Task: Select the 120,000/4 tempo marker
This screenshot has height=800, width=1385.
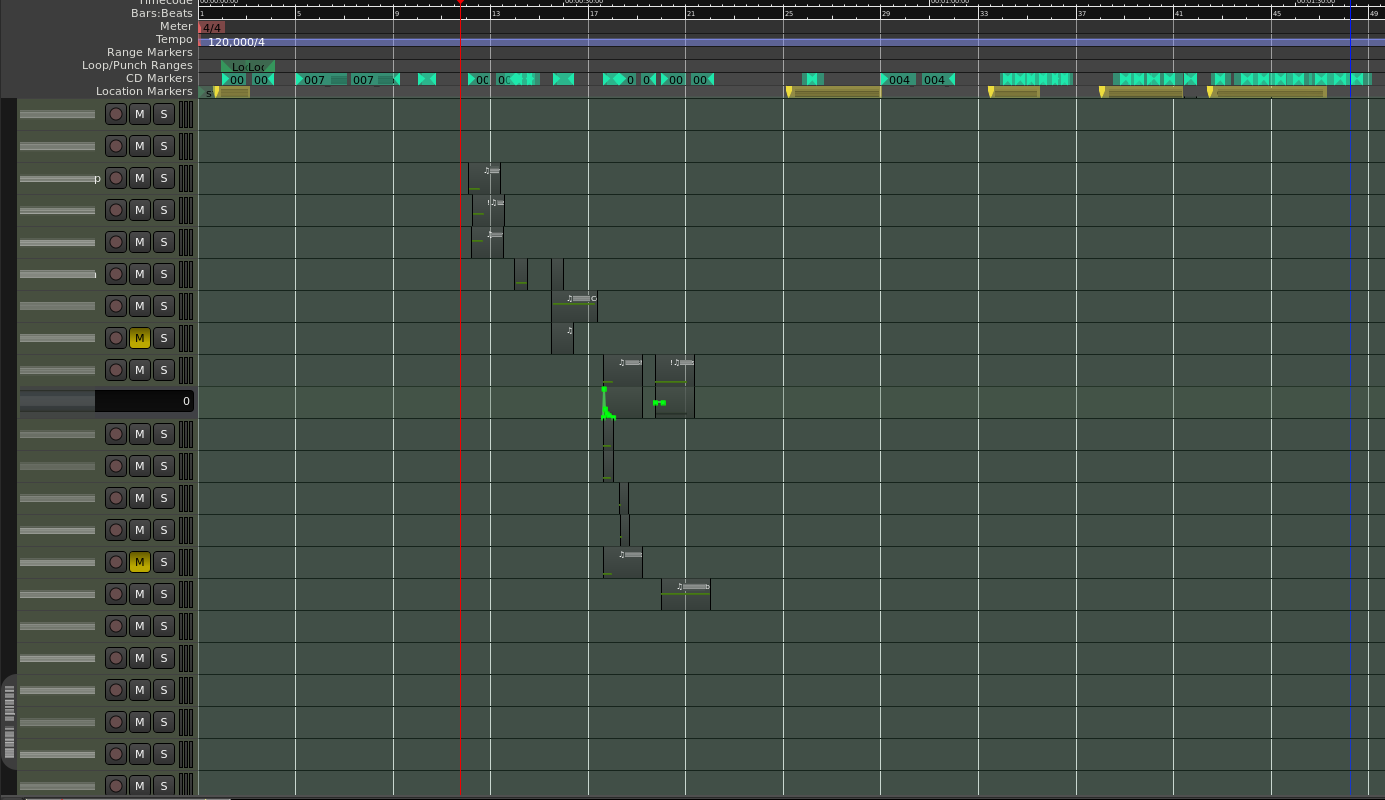Action: coord(236,42)
